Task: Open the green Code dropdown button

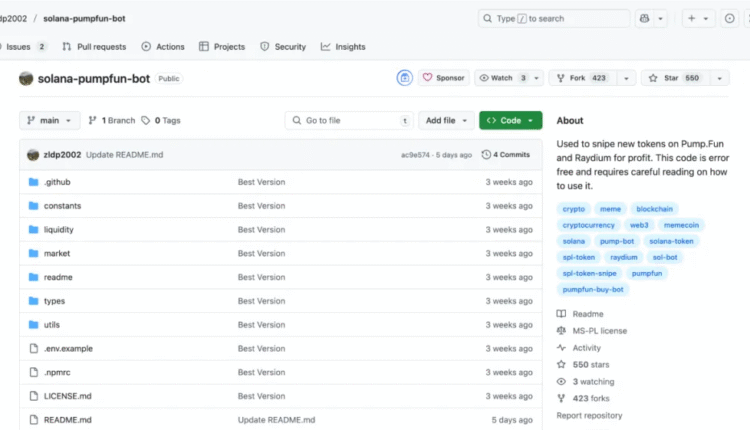Action: (x=510, y=120)
